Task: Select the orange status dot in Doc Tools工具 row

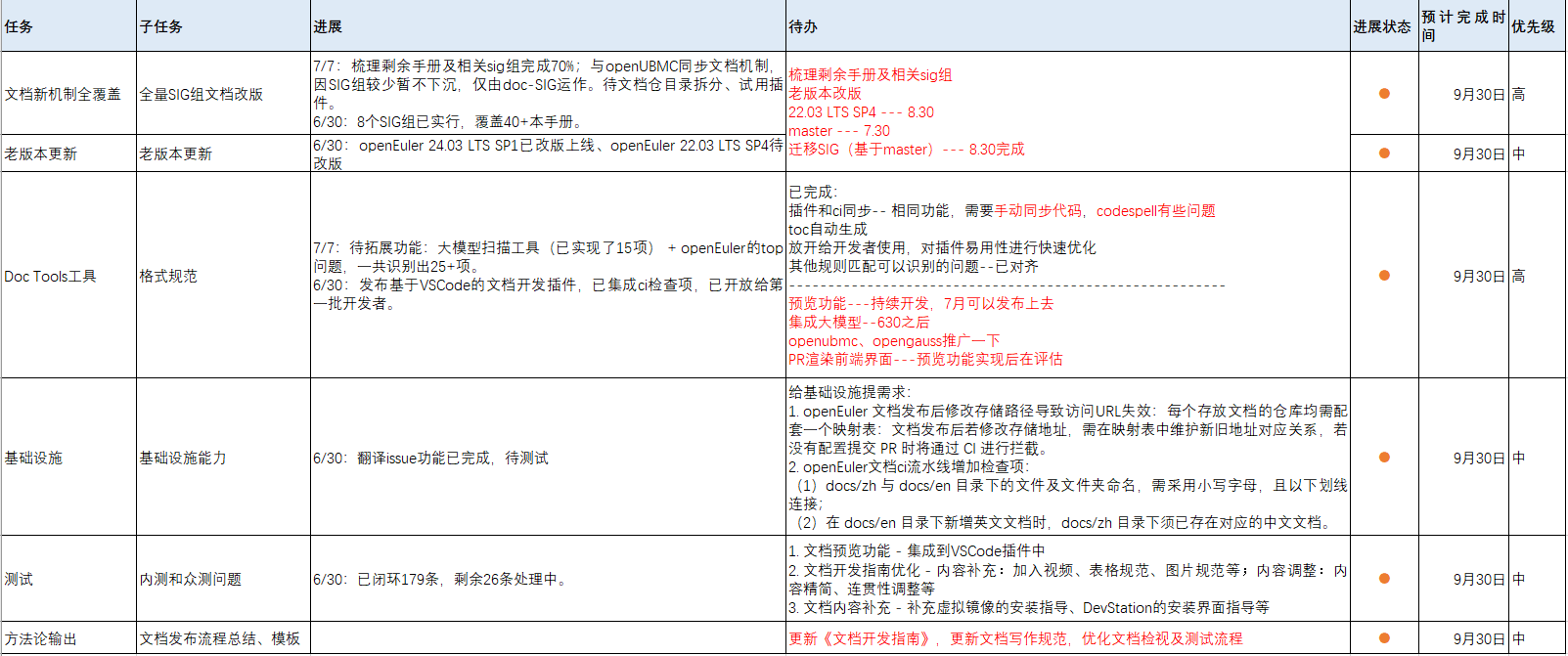Action: (1384, 276)
